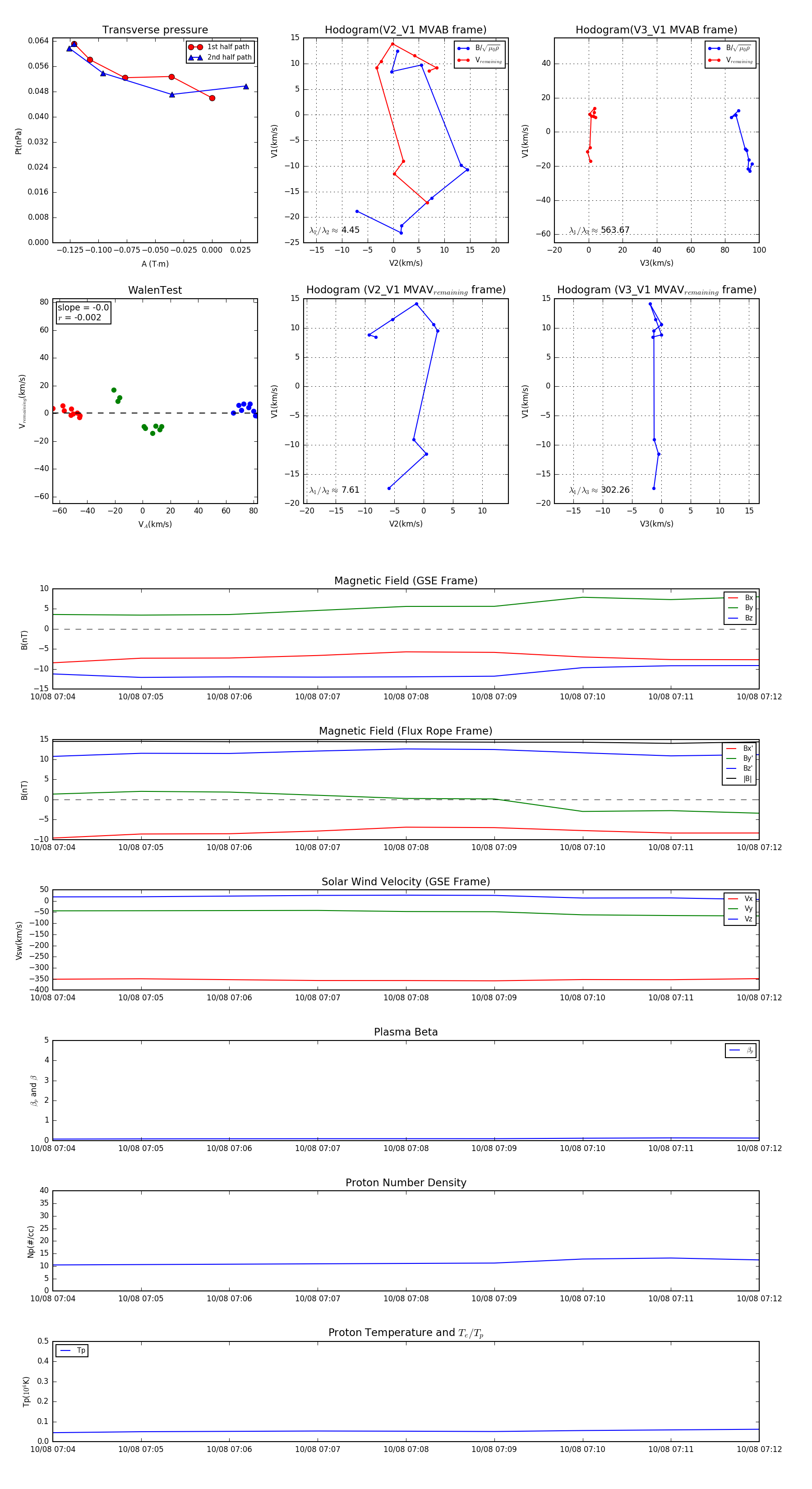Click the 'r = -0.002' text box line
This screenshot has height=1489, width=812.
[x=80, y=317]
